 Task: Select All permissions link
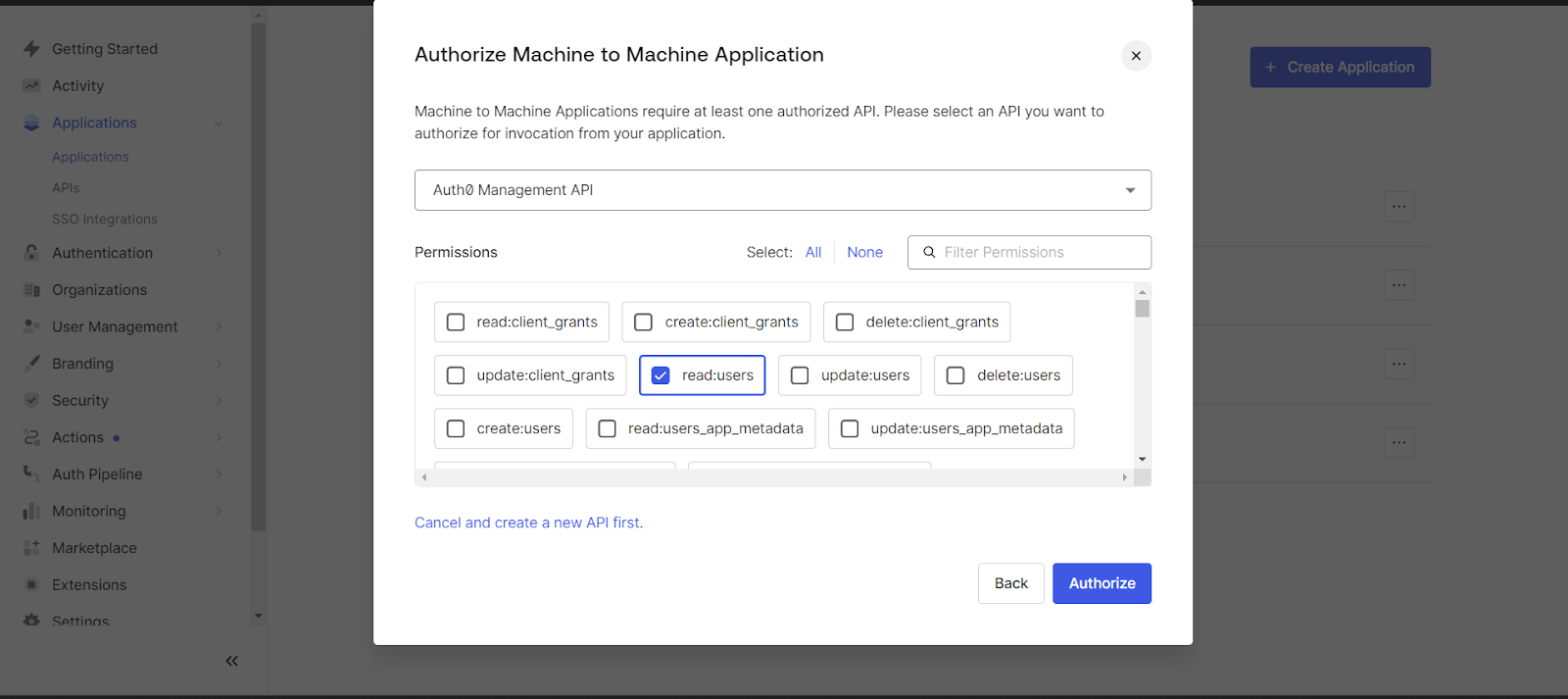[813, 252]
